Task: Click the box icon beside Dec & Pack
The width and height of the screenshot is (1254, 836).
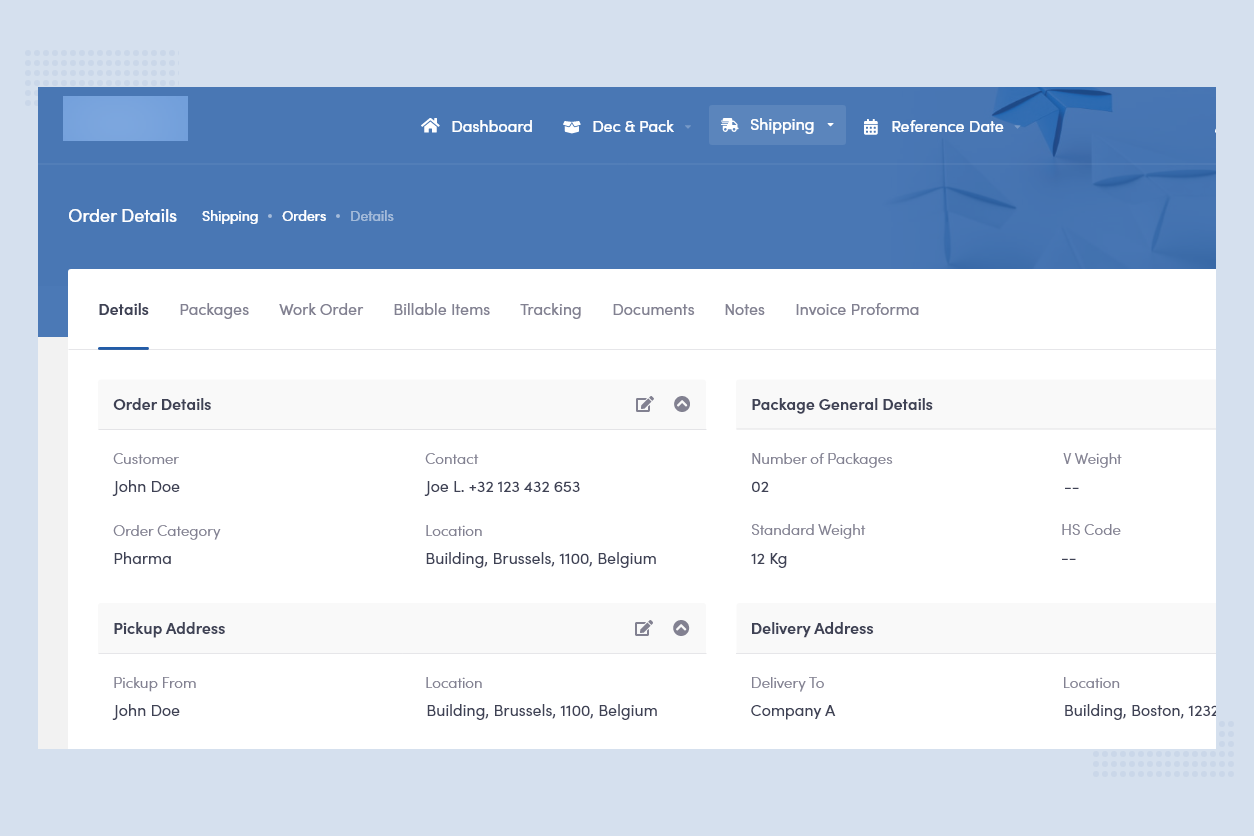Action: point(572,127)
